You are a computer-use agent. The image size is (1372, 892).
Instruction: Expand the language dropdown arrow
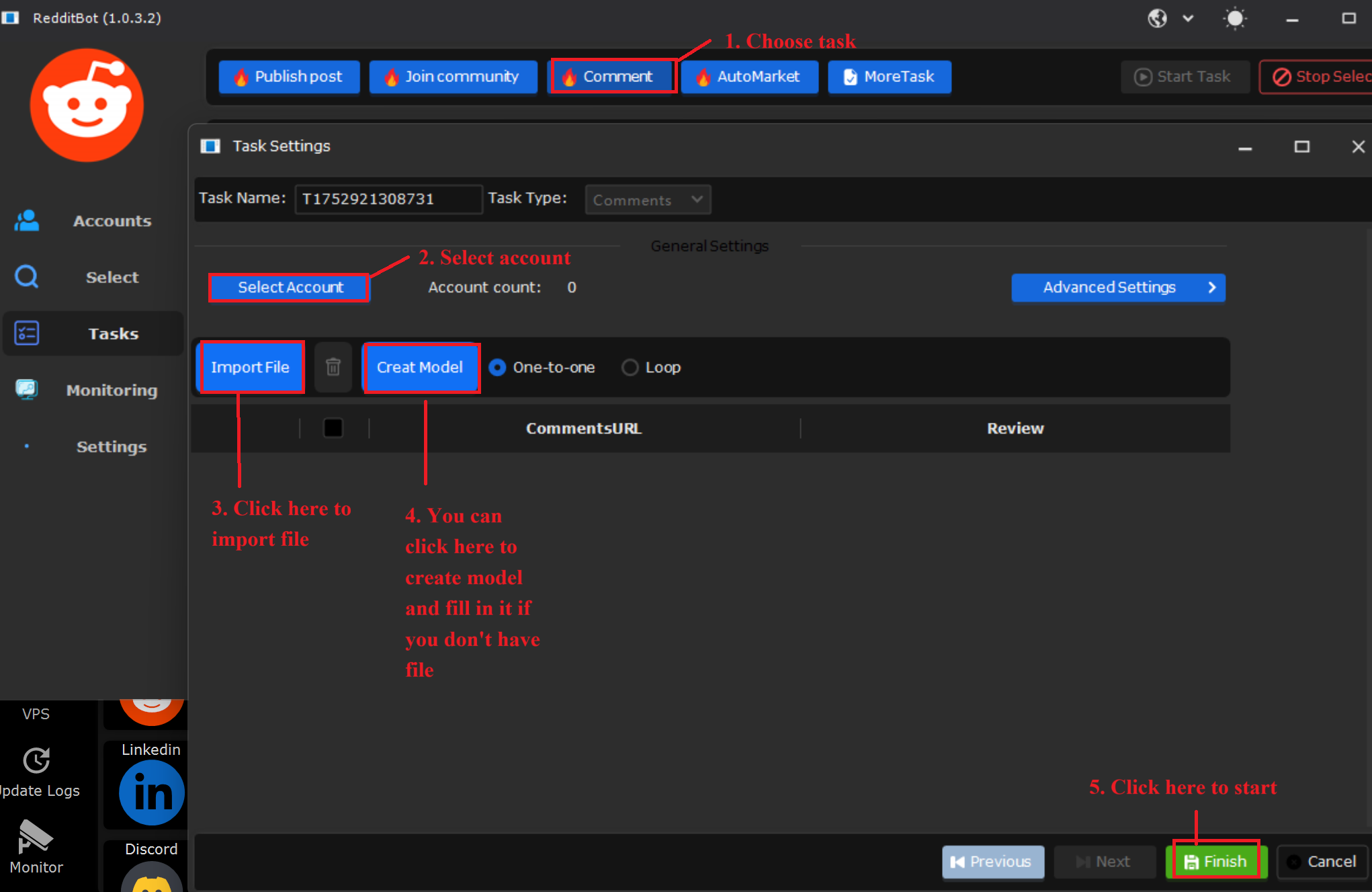(x=1188, y=18)
